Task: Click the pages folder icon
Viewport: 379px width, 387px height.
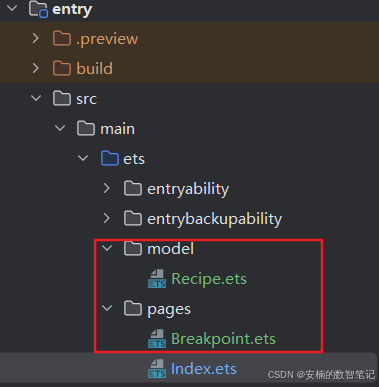Action: click(x=133, y=308)
